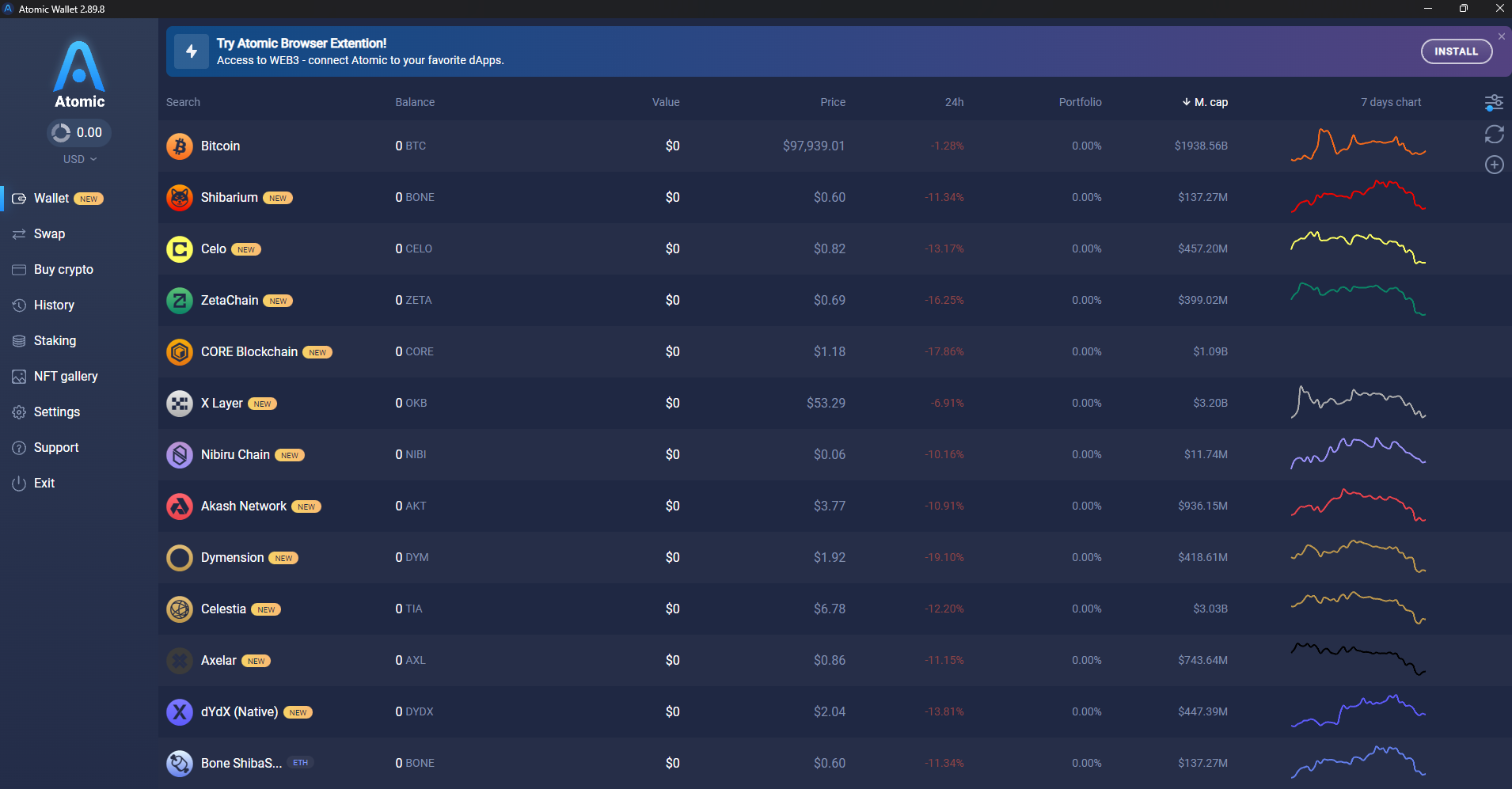Open the asset filter settings icon
The height and width of the screenshot is (789, 1512).
[1494, 103]
